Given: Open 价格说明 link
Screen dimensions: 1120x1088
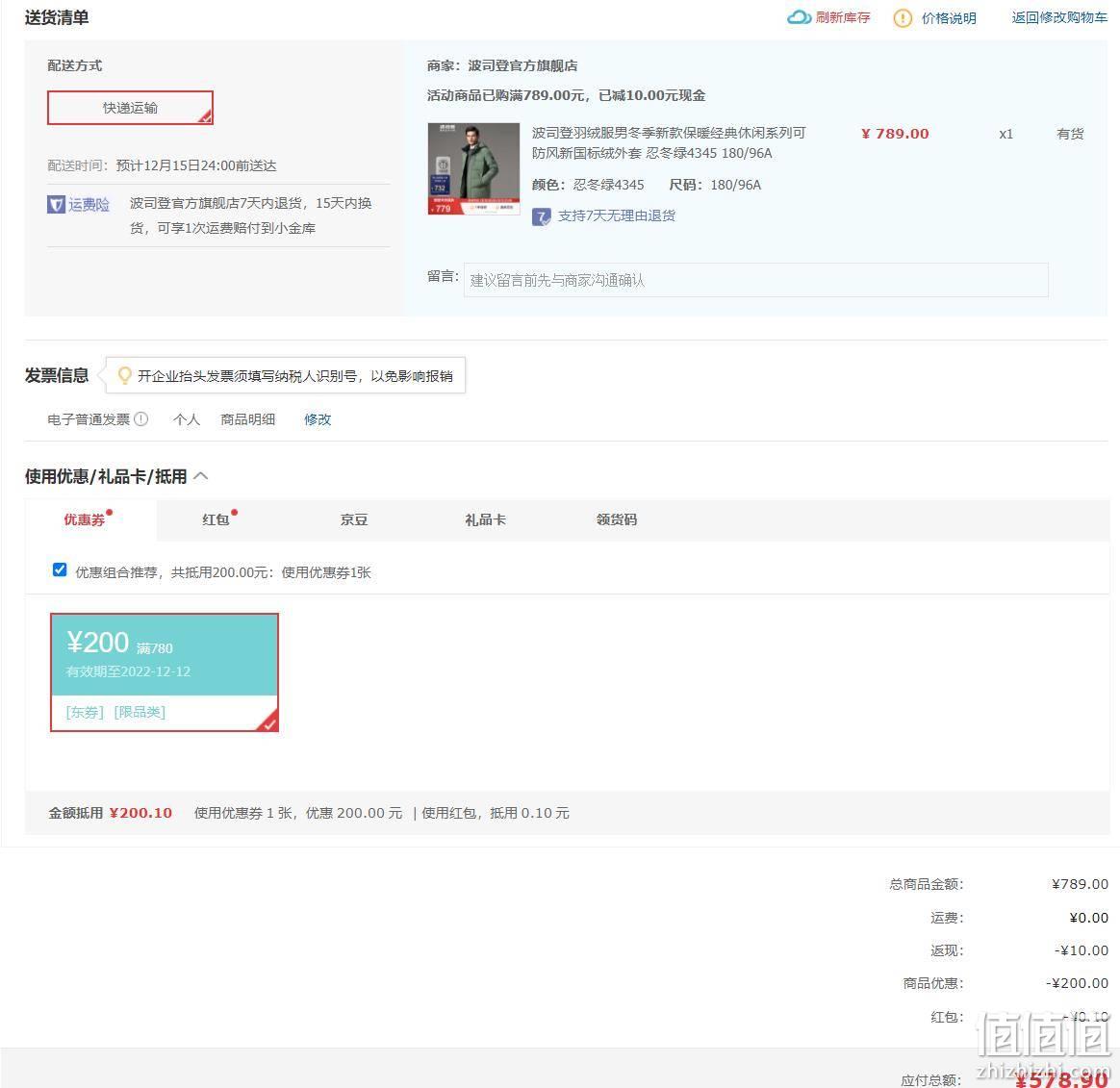Looking at the screenshot, I should (x=949, y=18).
